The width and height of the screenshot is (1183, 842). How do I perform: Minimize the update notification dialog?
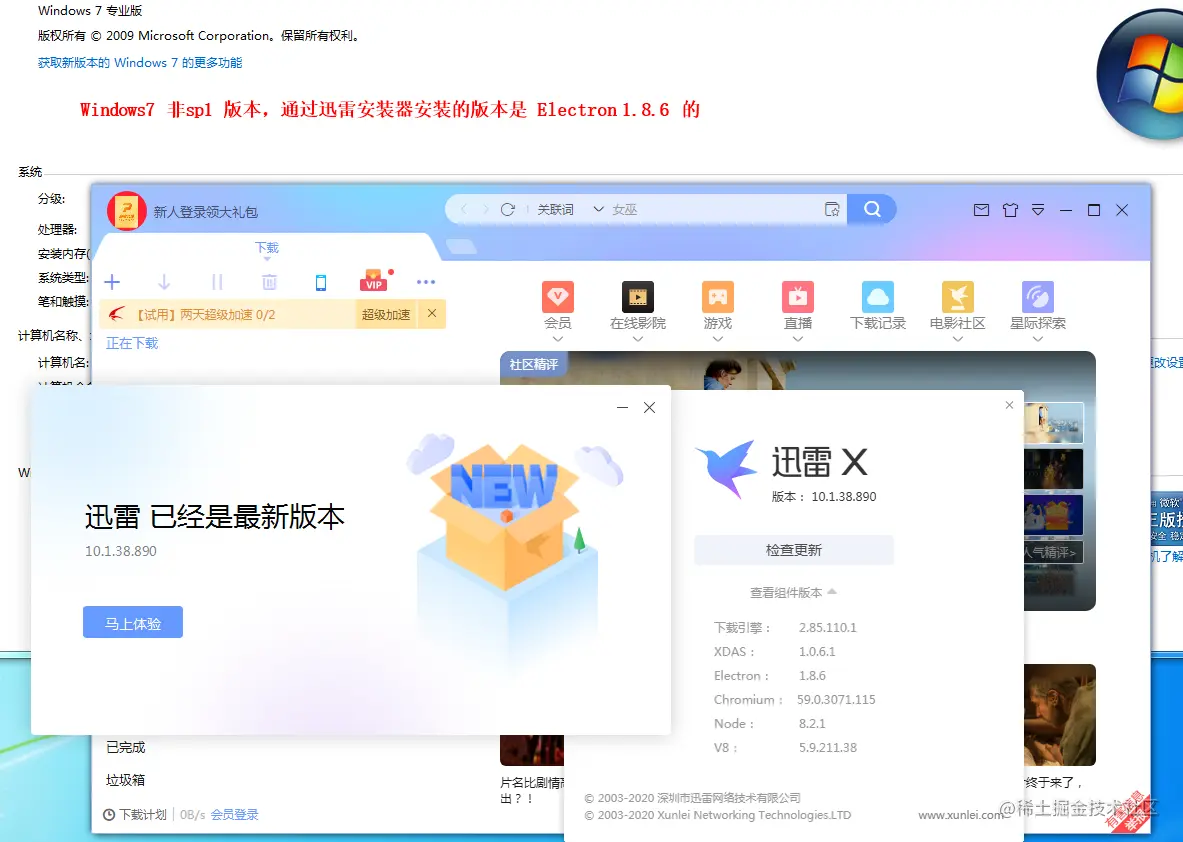tap(622, 407)
